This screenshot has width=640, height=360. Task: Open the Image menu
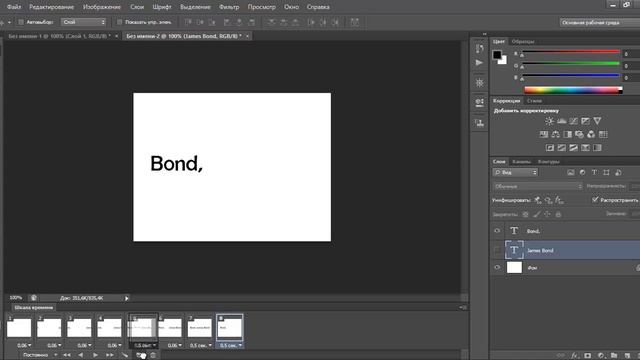coord(102,7)
